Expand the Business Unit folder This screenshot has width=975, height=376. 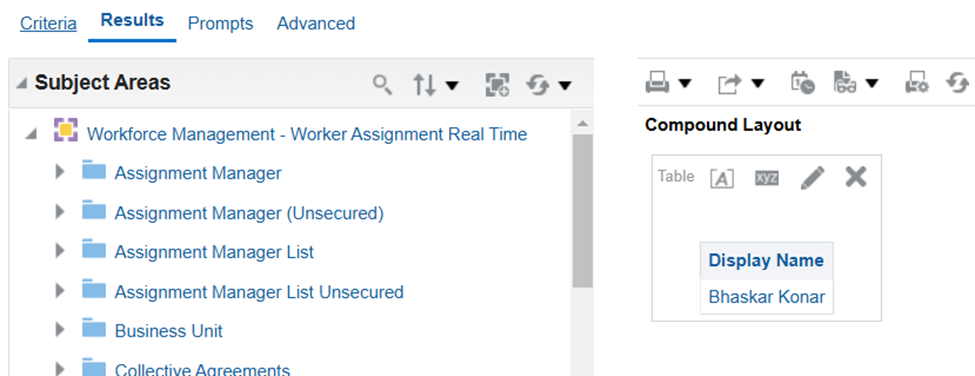click(x=60, y=330)
